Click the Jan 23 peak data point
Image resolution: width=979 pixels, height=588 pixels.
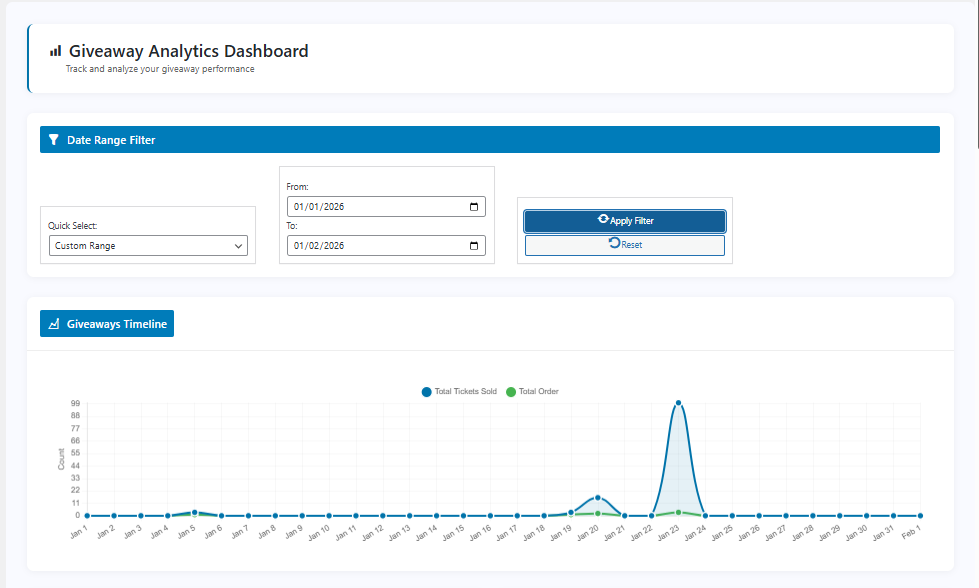coord(678,403)
